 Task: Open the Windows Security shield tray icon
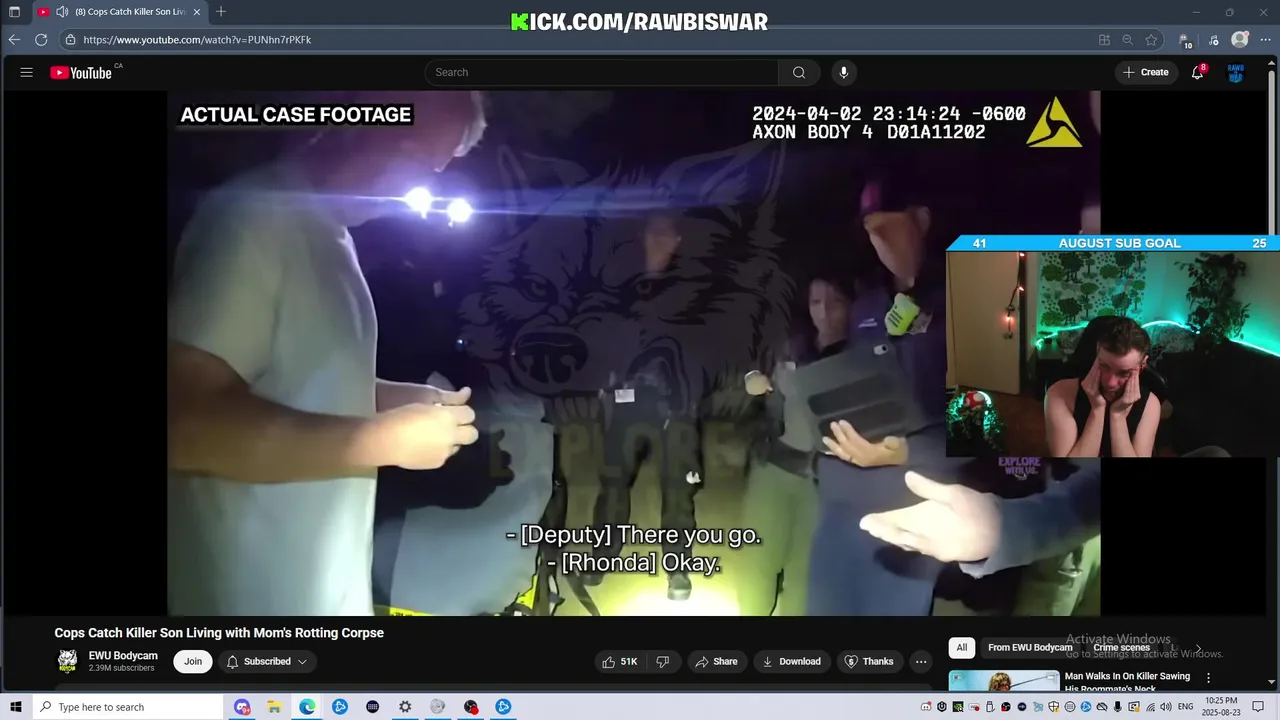pyautogui.click(x=1053, y=707)
